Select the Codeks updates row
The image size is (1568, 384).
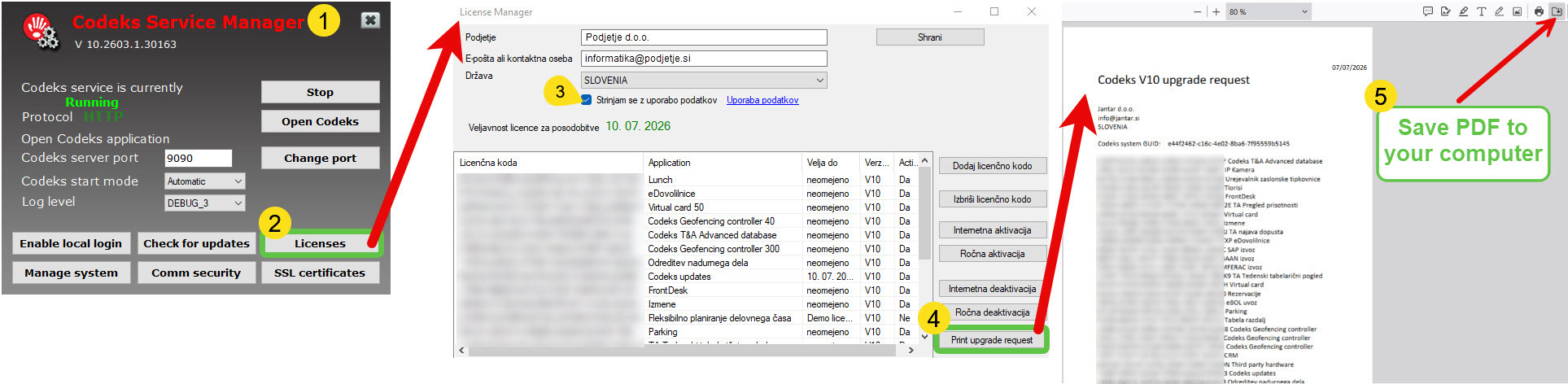[x=686, y=277]
